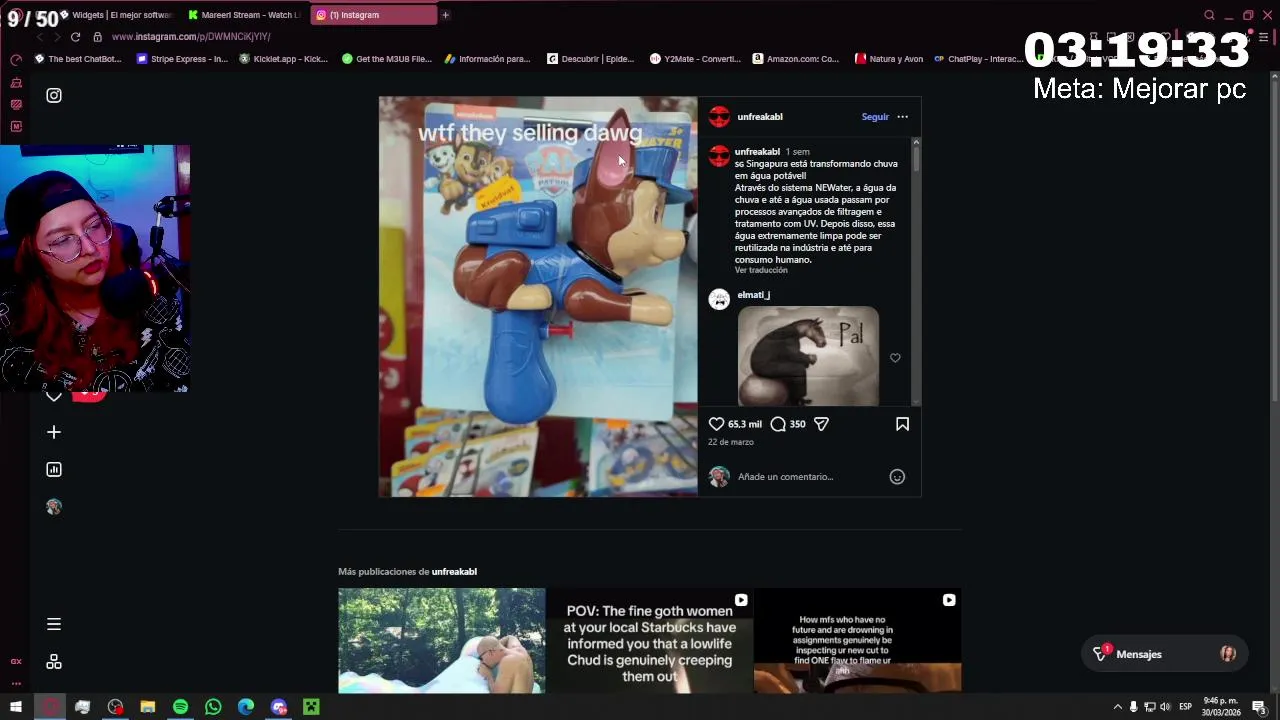Open Microsoft Edge from the taskbar
The width and height of the screenshot is (1280, 720).
246,707
